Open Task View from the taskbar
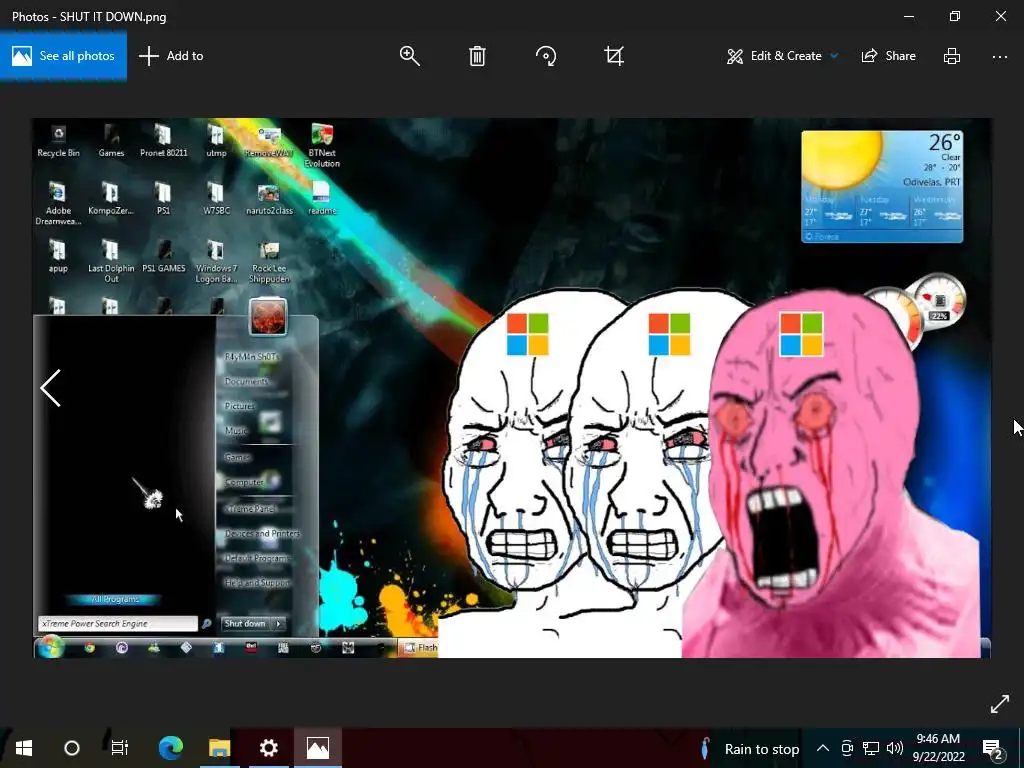The height and width of the screenshot is (768, 1024). tap(120, 748)
